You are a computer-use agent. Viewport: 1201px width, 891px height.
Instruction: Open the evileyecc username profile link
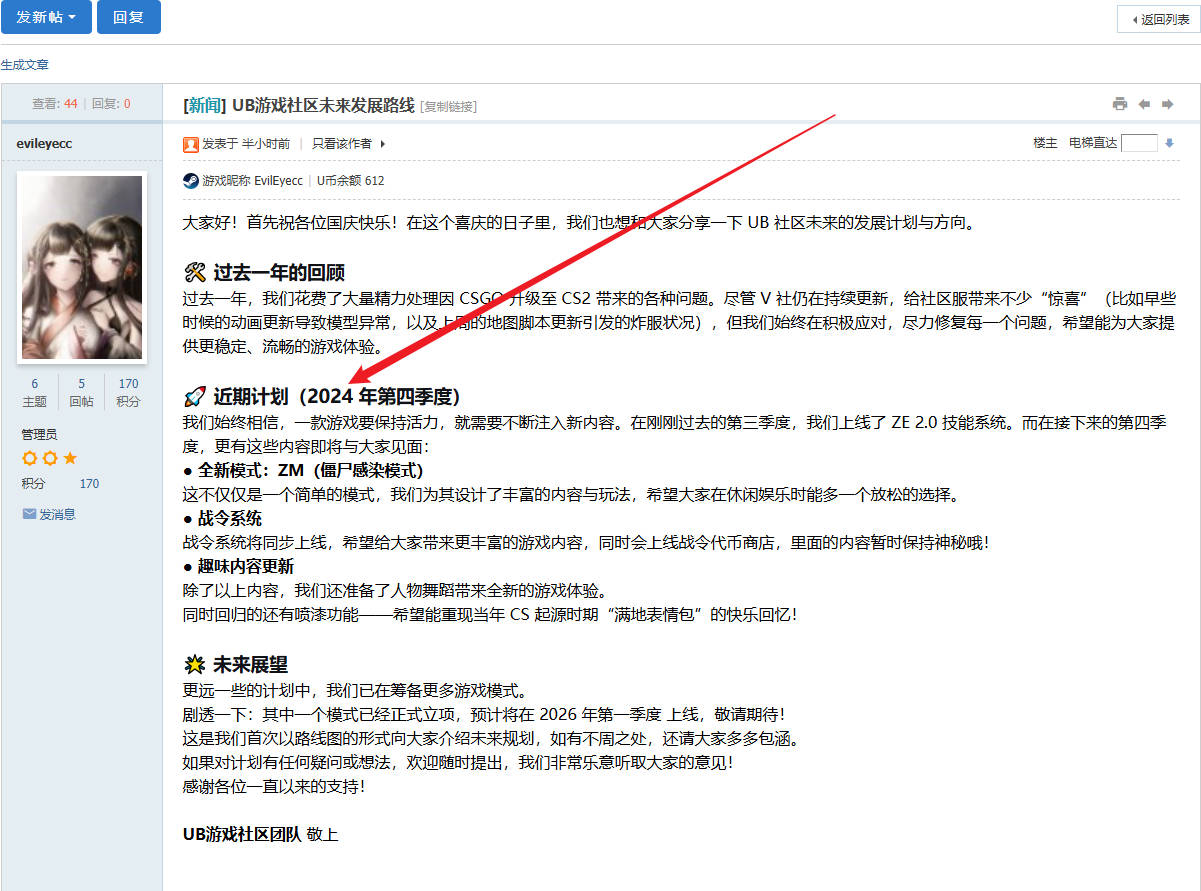point(44,143)
